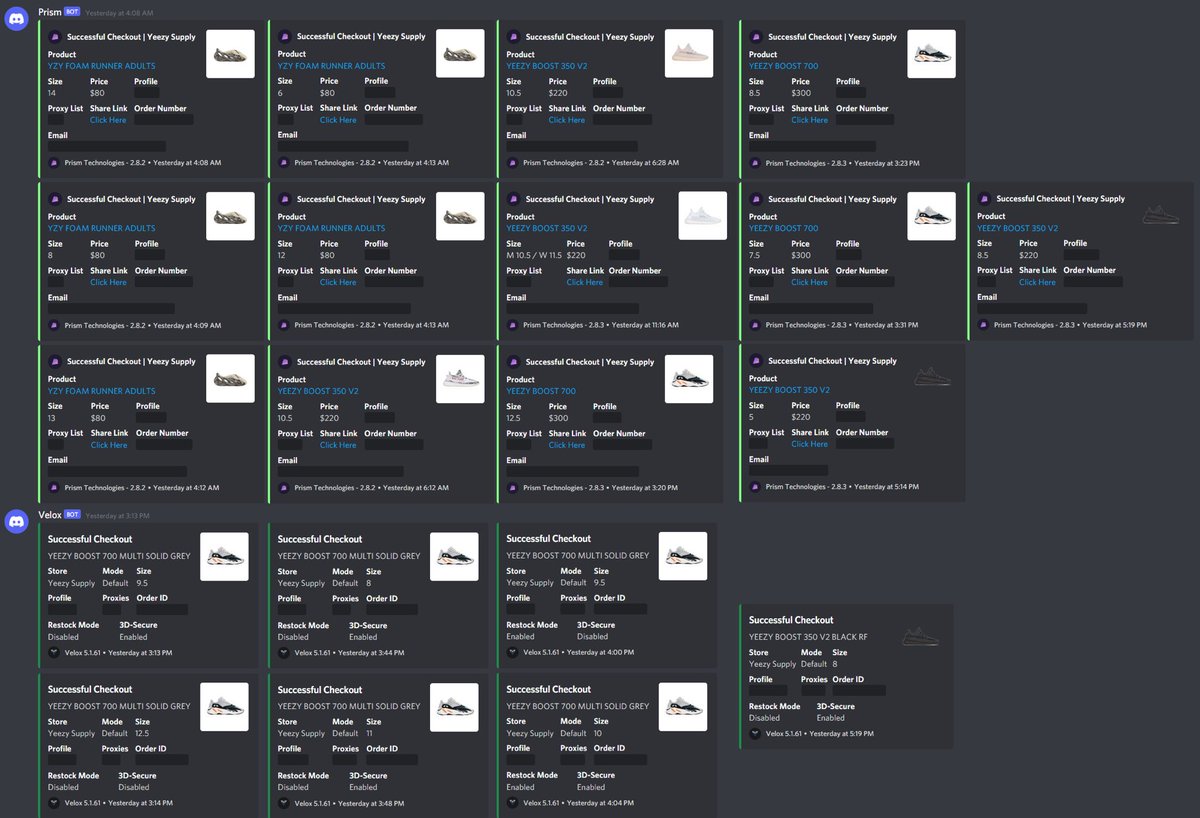Open Share Link for Boost 350 V2 size 5
The width and height of the screenshot is (1200, 818).
coord(809,444)
